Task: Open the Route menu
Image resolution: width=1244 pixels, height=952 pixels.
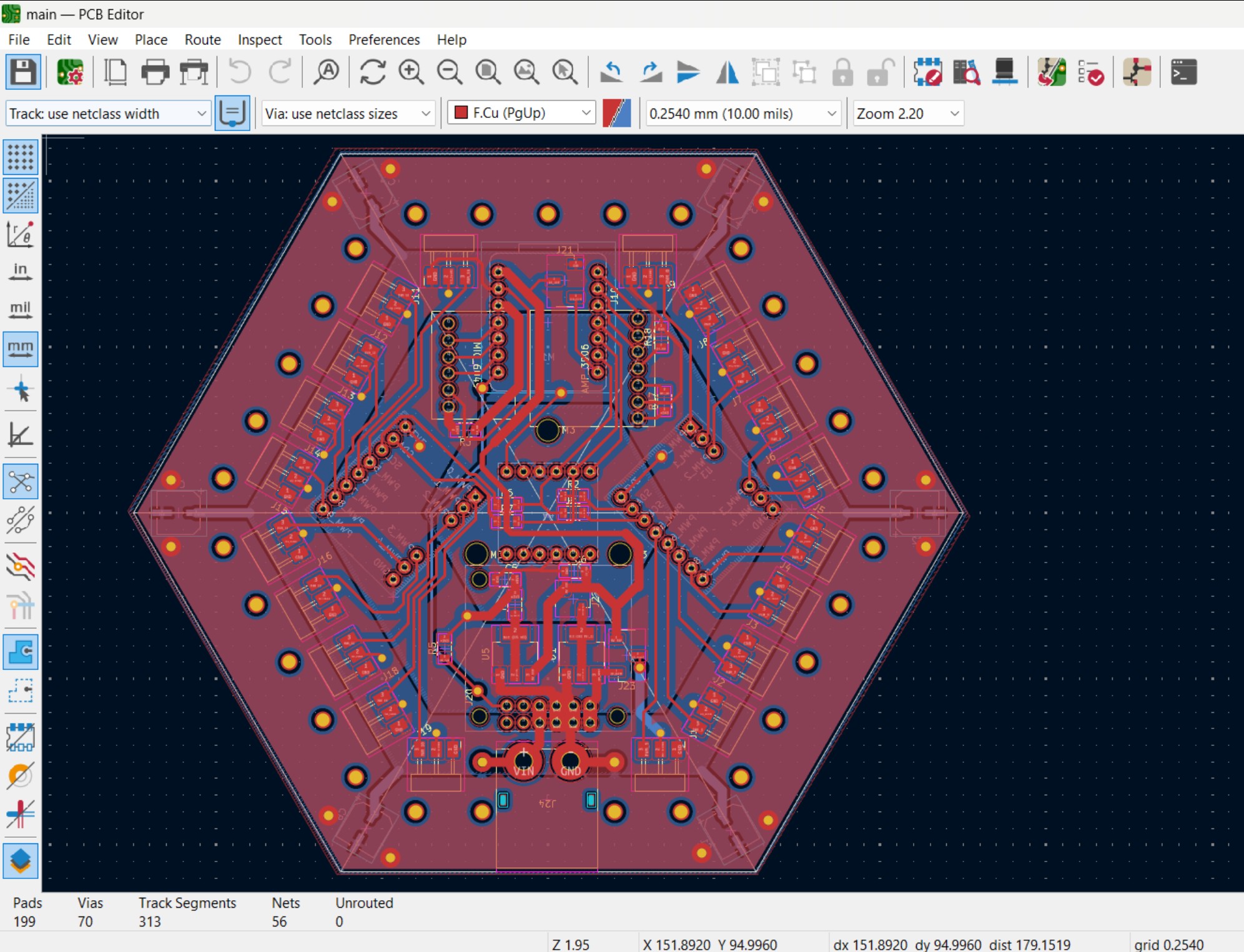Action: [202, 39]
